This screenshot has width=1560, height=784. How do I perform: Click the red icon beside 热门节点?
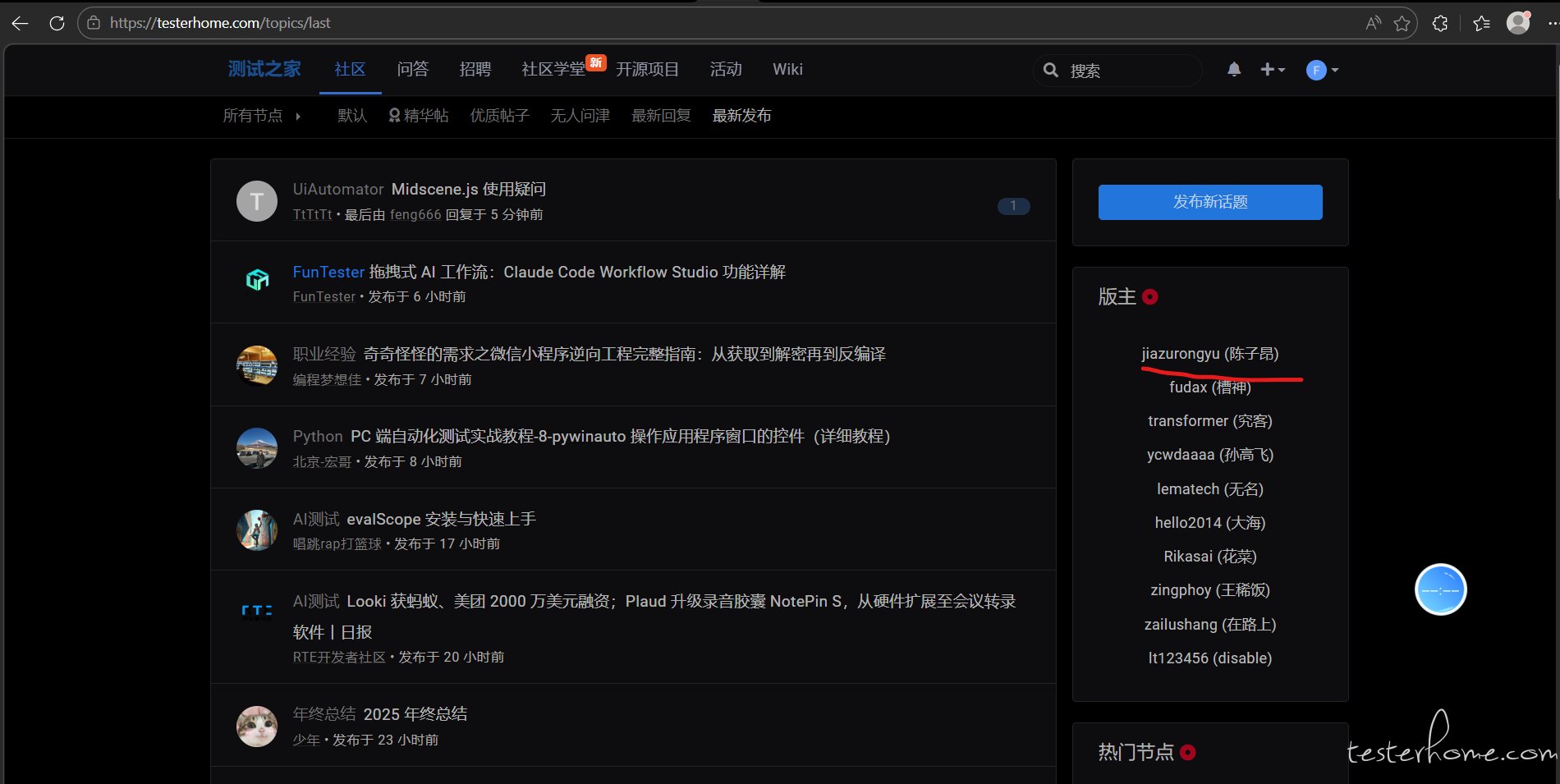pos(1187,752)
